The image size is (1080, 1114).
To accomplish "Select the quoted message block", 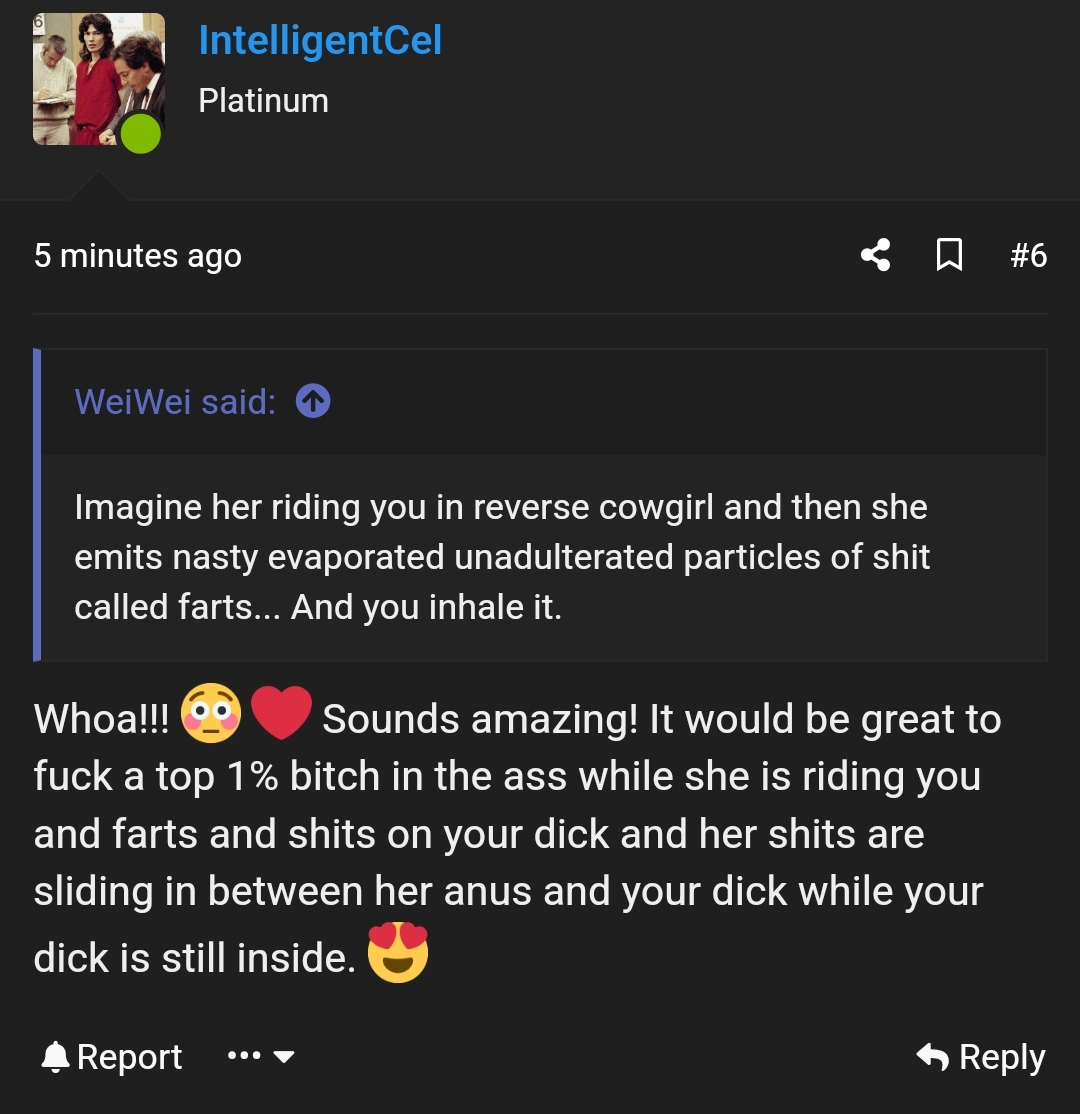I will point(540,557).
